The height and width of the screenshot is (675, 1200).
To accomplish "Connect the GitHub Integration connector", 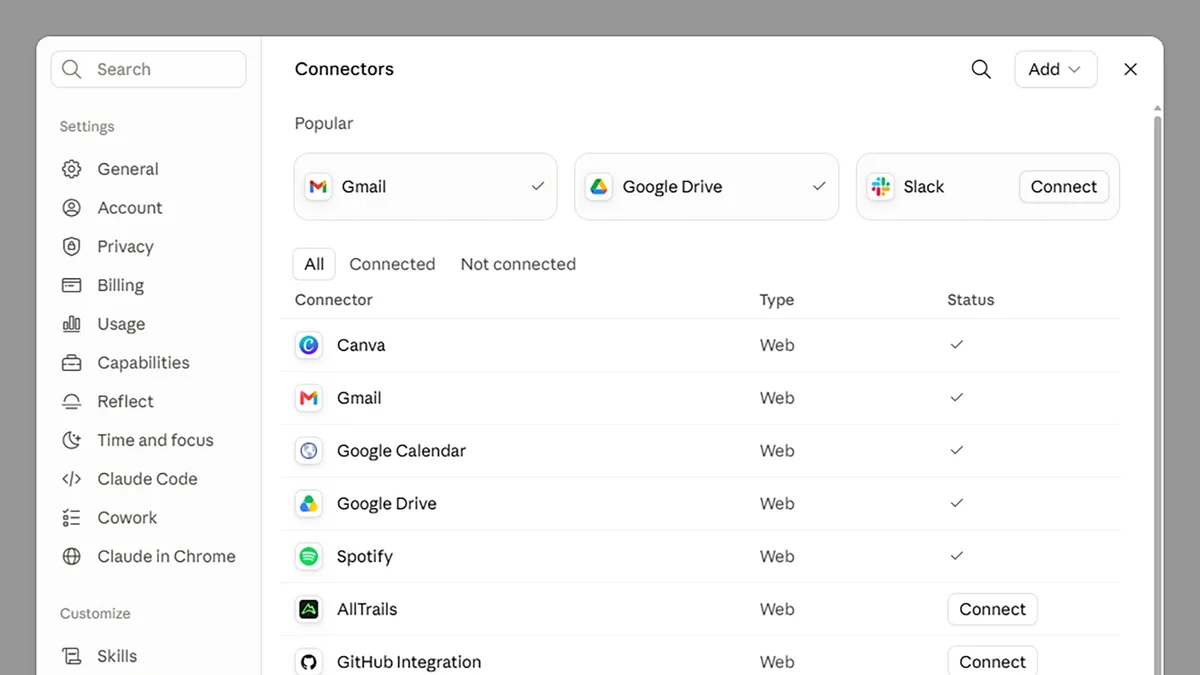I will [x=992, y=661].
